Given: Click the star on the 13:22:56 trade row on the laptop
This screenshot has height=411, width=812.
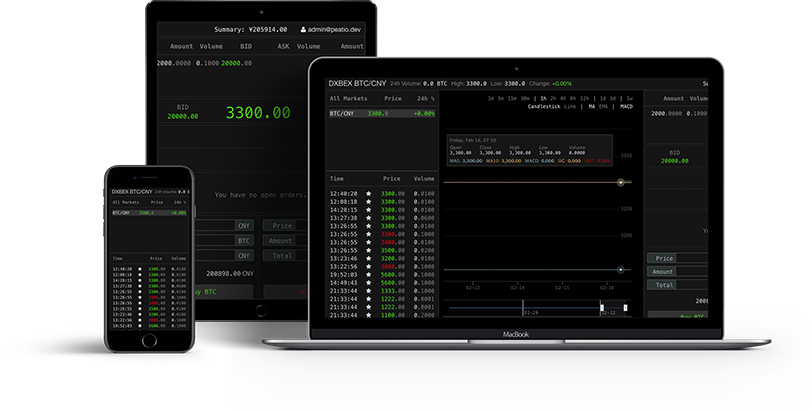Looking at the screenshot, I should (x=369, y=267).
